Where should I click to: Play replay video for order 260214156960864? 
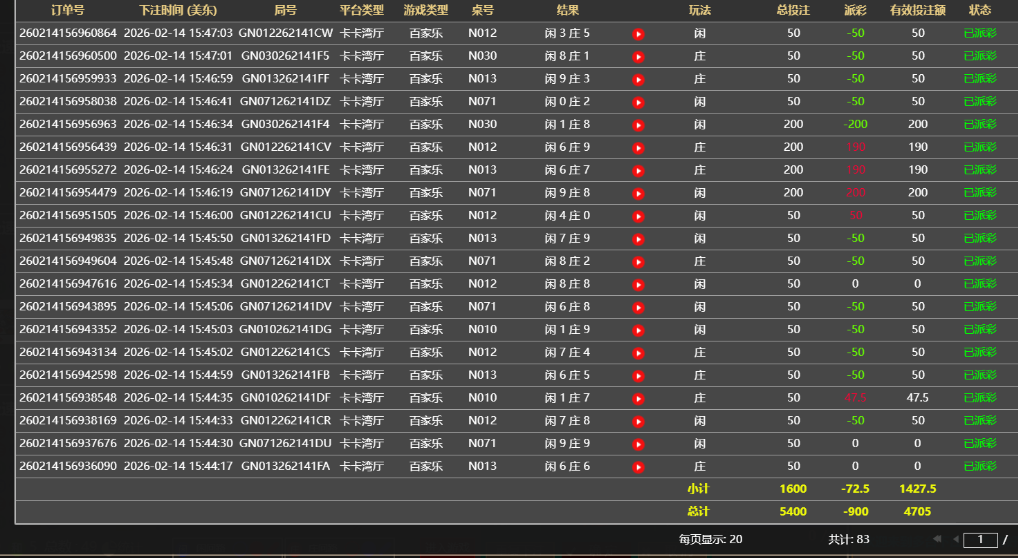pos(638,34)
